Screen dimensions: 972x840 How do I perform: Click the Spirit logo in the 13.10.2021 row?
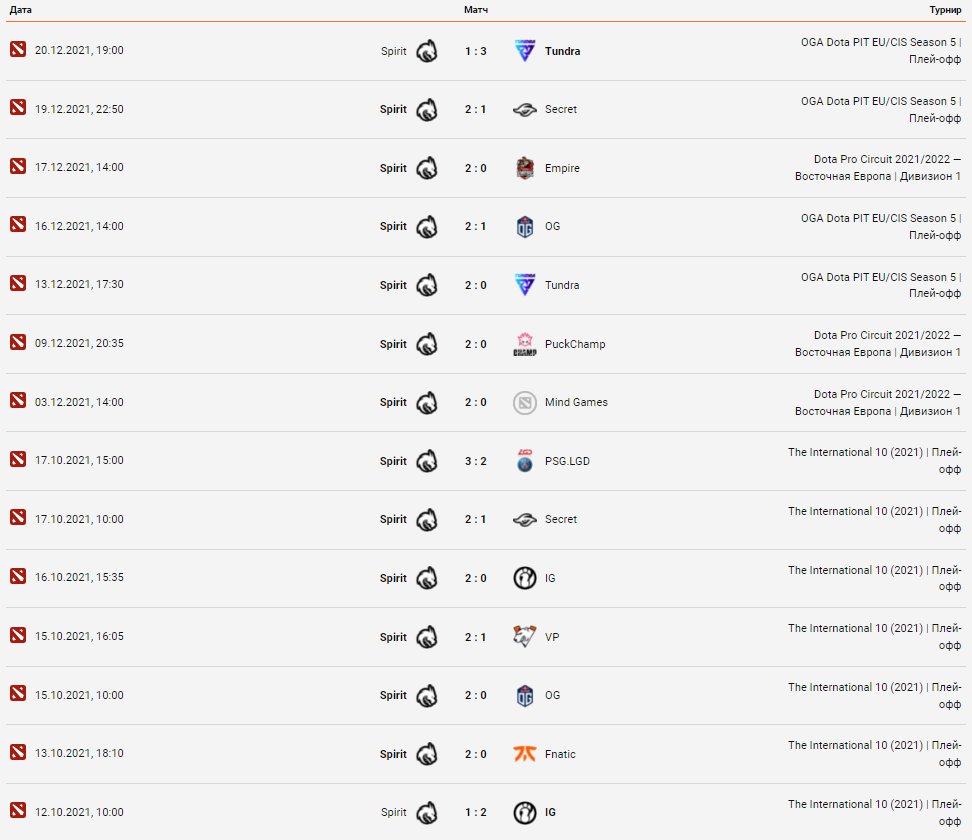(426, 754)
